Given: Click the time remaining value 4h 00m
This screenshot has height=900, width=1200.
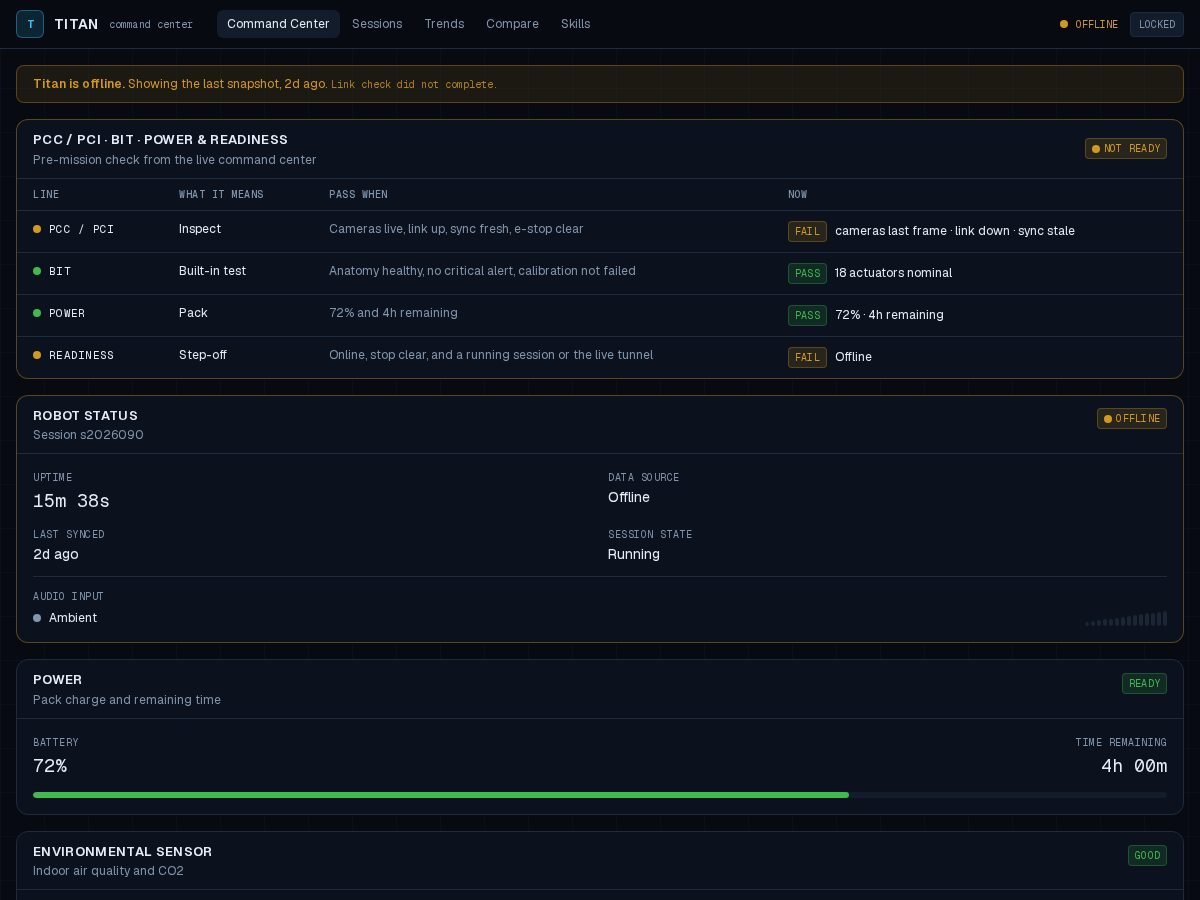Looking at the screenshot, I should [x=1134, y=766].
